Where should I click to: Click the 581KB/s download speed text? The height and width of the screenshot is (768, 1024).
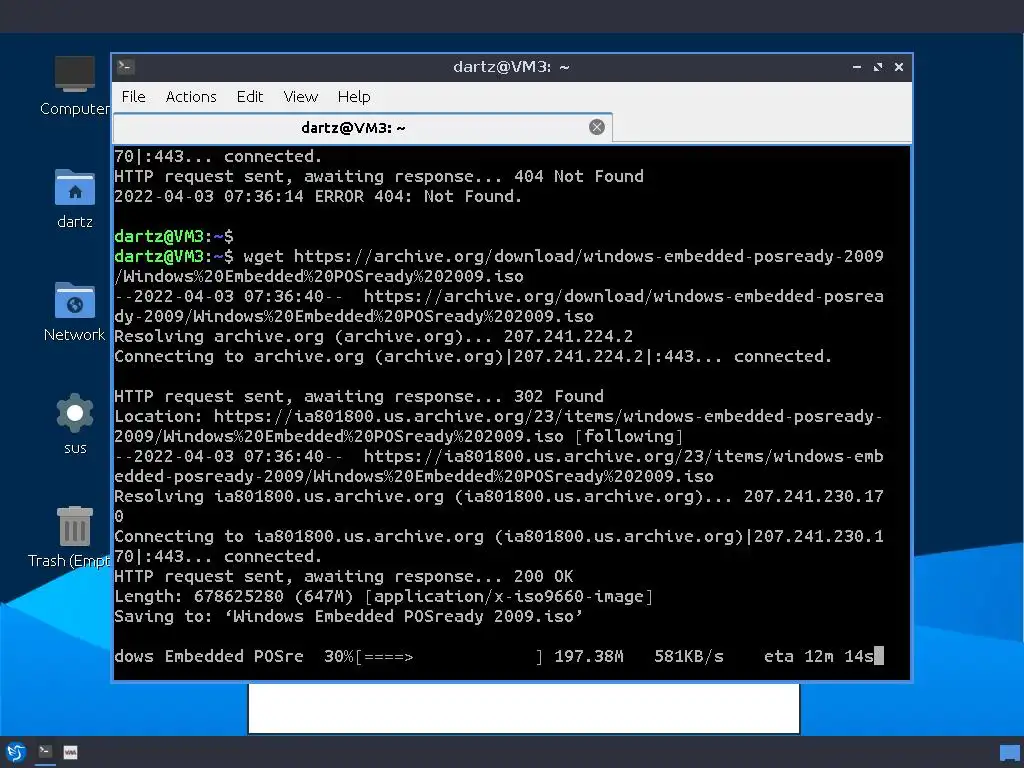[x=688, y=656]
